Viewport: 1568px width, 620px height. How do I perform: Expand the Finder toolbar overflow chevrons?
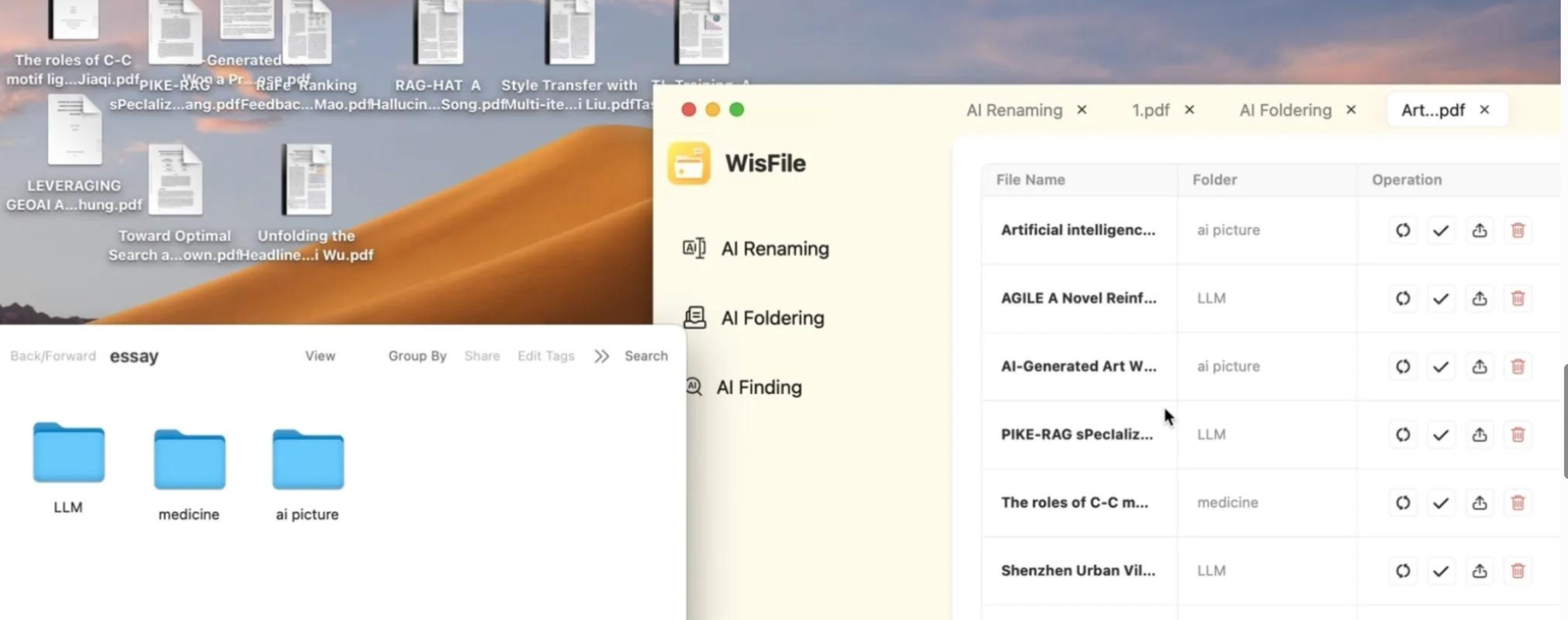pos(601,356)
